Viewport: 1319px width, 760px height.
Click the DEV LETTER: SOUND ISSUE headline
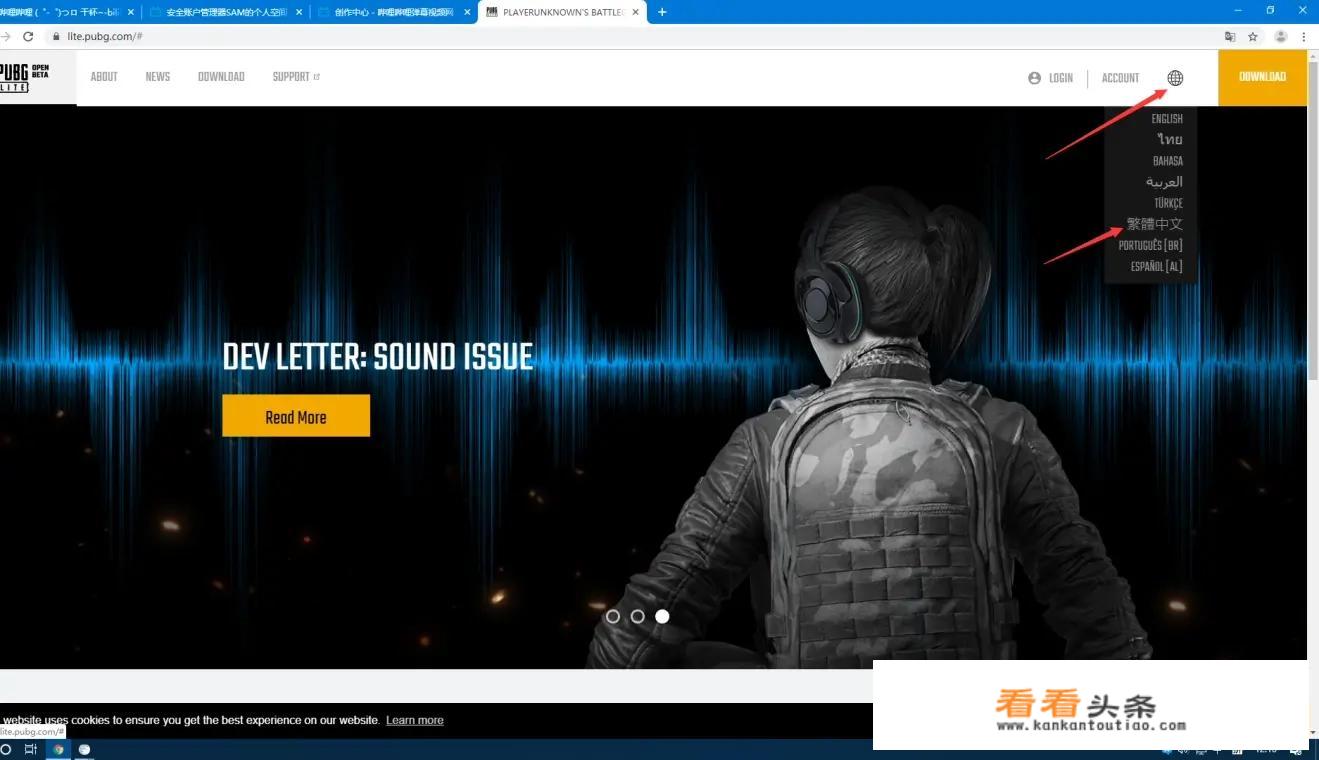click(x=378, y=357)
